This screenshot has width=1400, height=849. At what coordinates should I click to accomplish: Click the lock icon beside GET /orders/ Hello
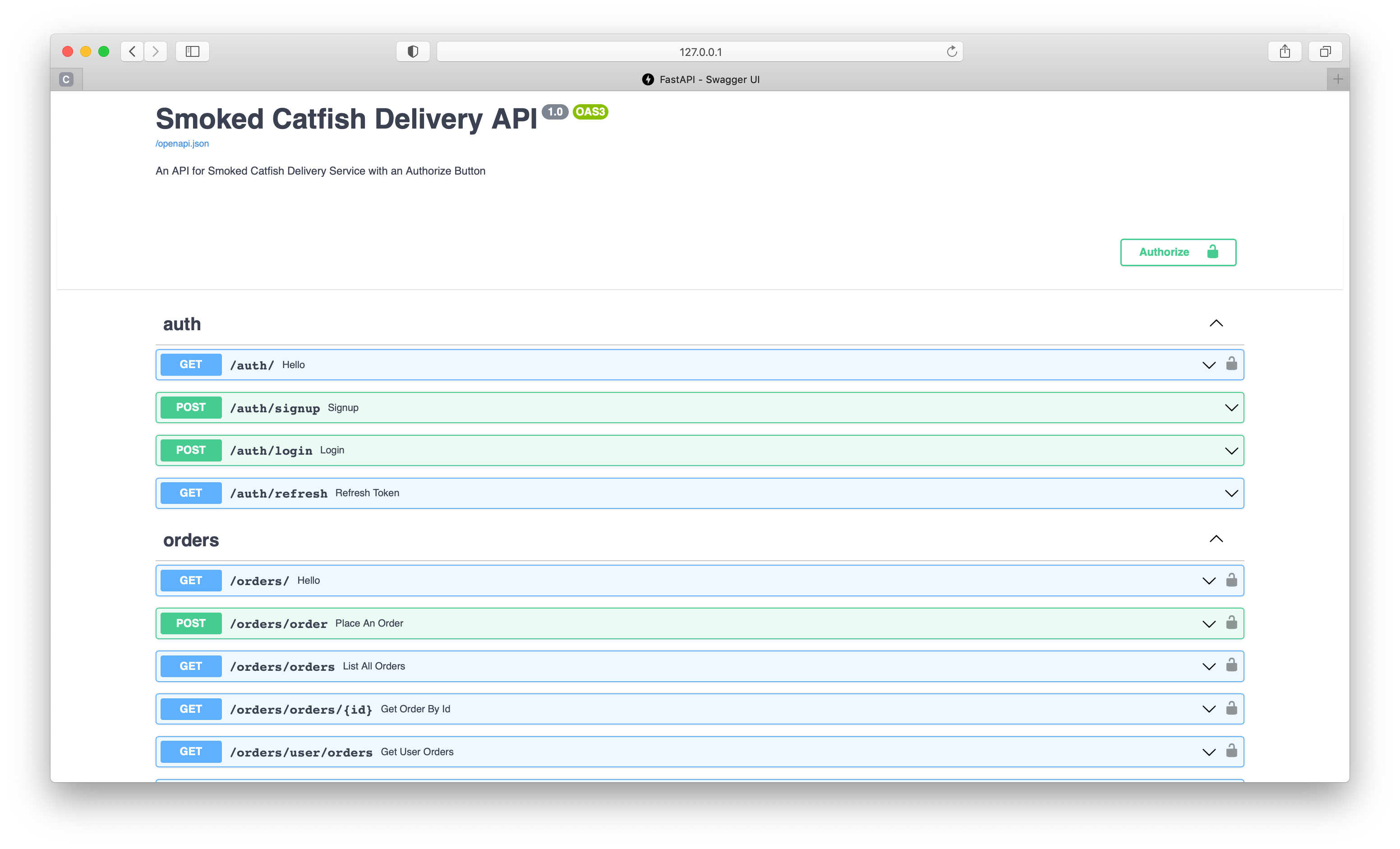pyautogui.click(x=1232, y=580)
